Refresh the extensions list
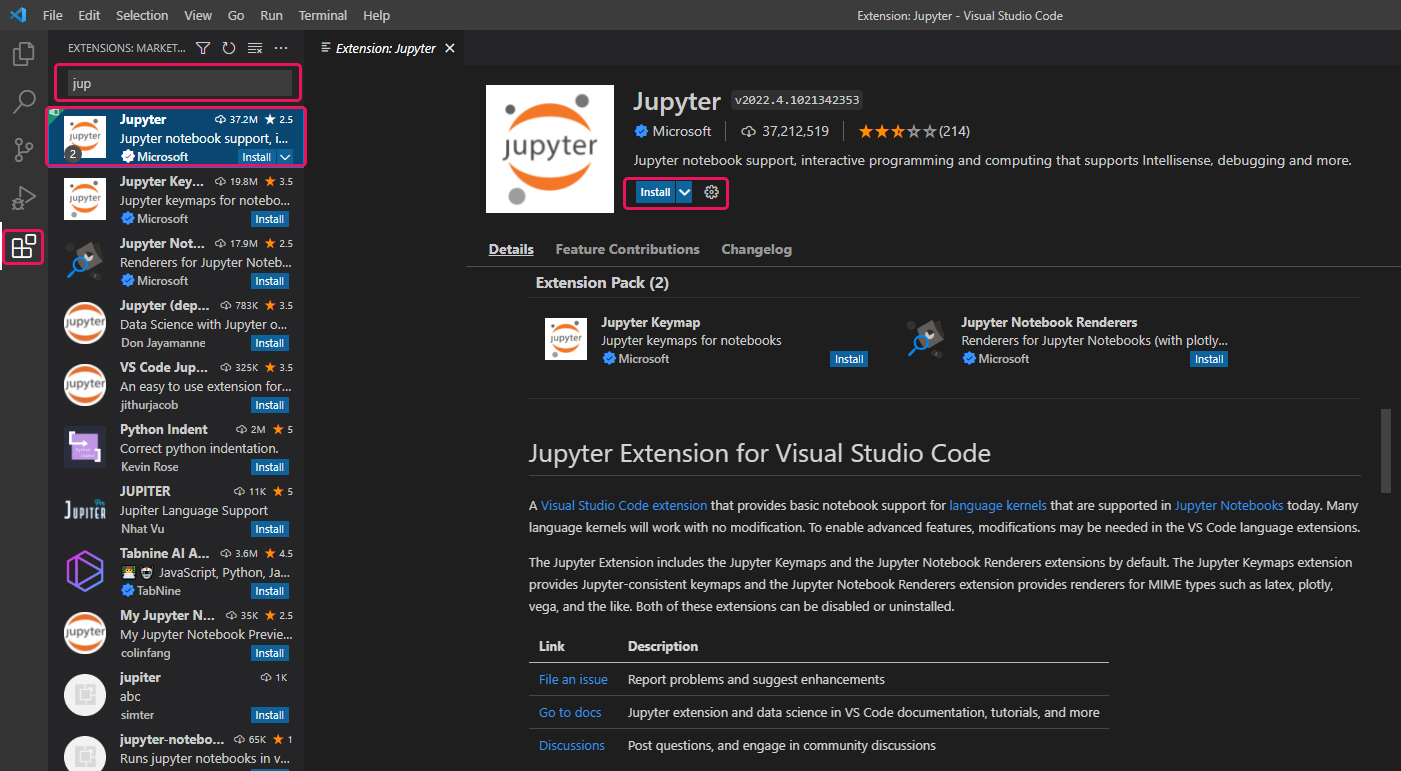Viewport: 1401px width, 771px height. [x=229, y=48]
